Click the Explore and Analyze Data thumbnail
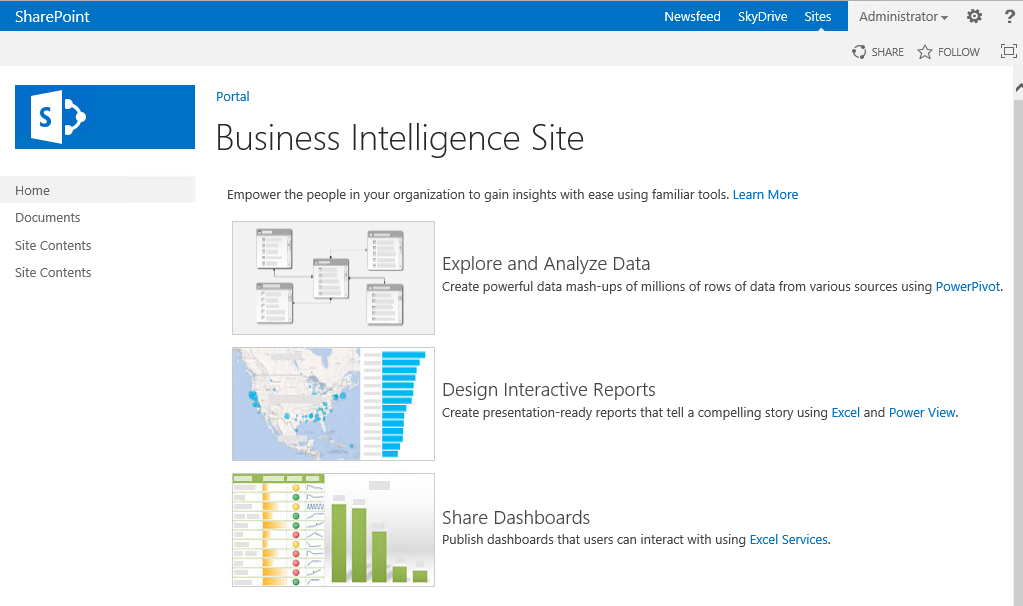 click(x=333, y=278)
